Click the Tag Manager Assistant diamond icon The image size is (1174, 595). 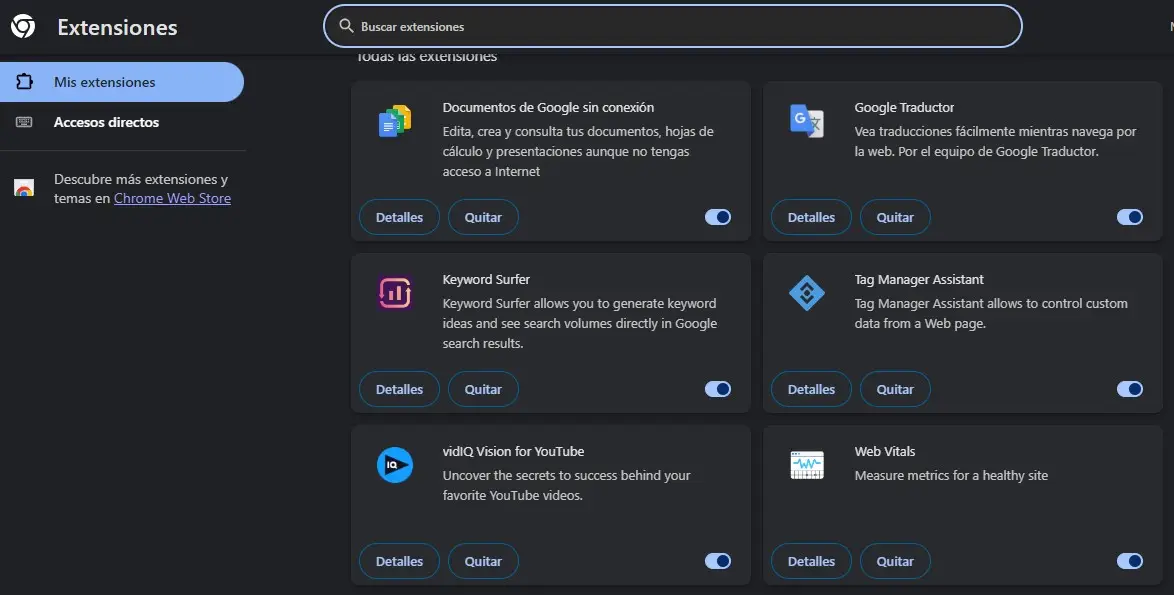coord(807,293)
